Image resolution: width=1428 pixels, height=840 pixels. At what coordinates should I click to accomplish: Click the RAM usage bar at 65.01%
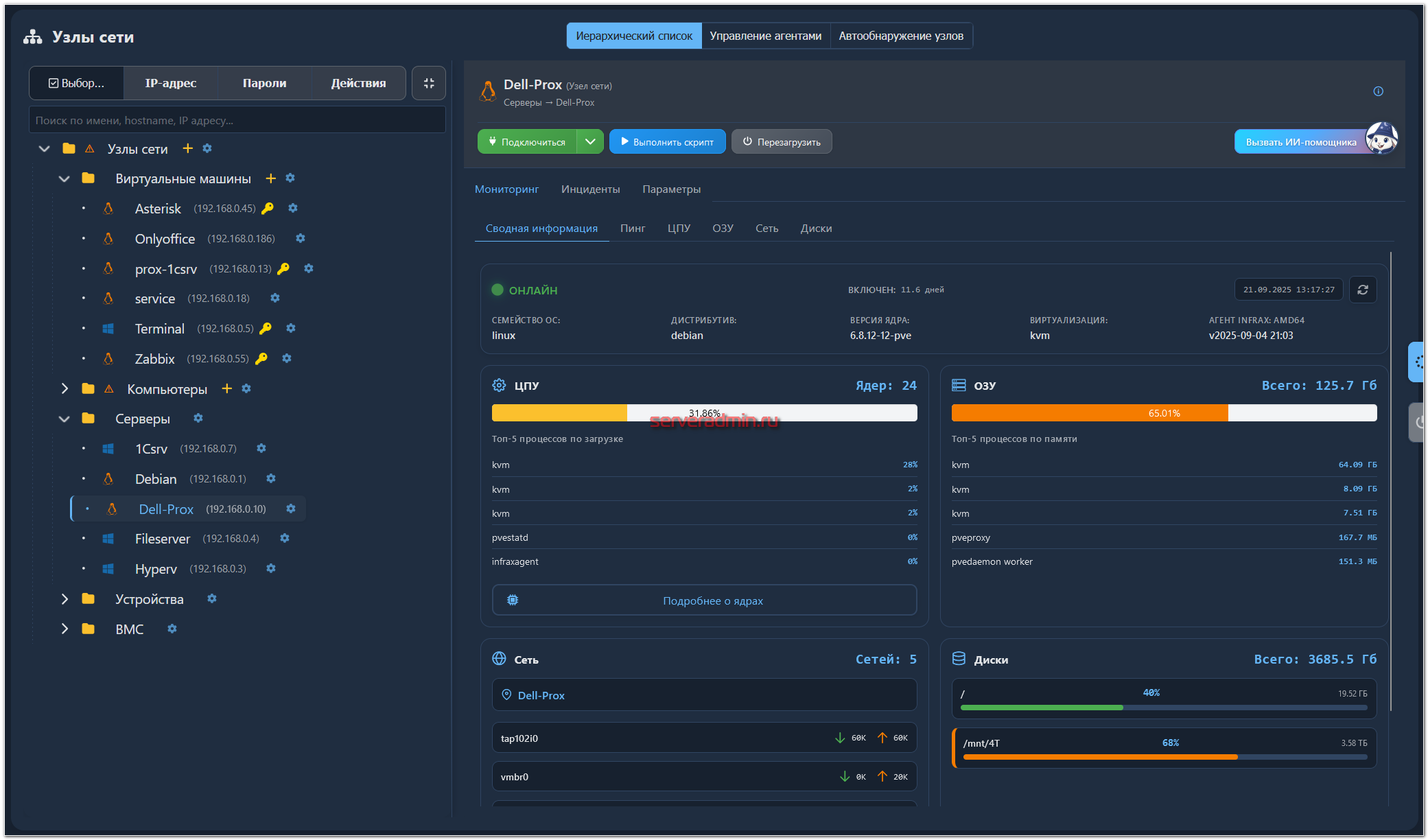point(1164,412)
